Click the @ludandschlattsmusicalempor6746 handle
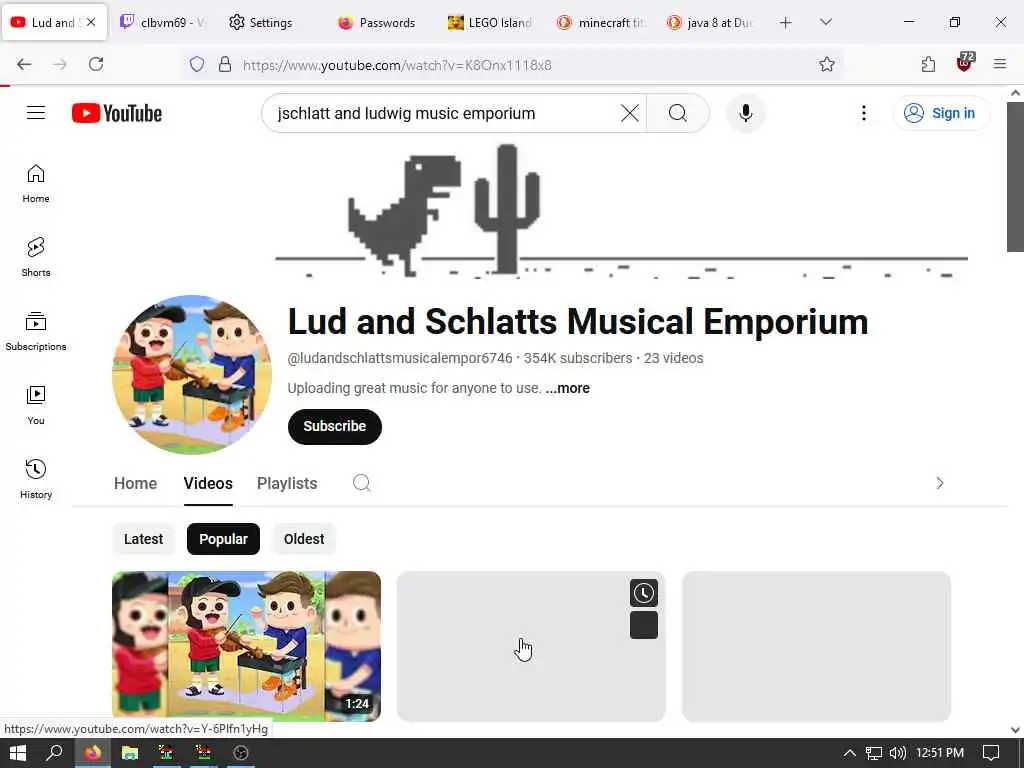 [x=400, y=358]
